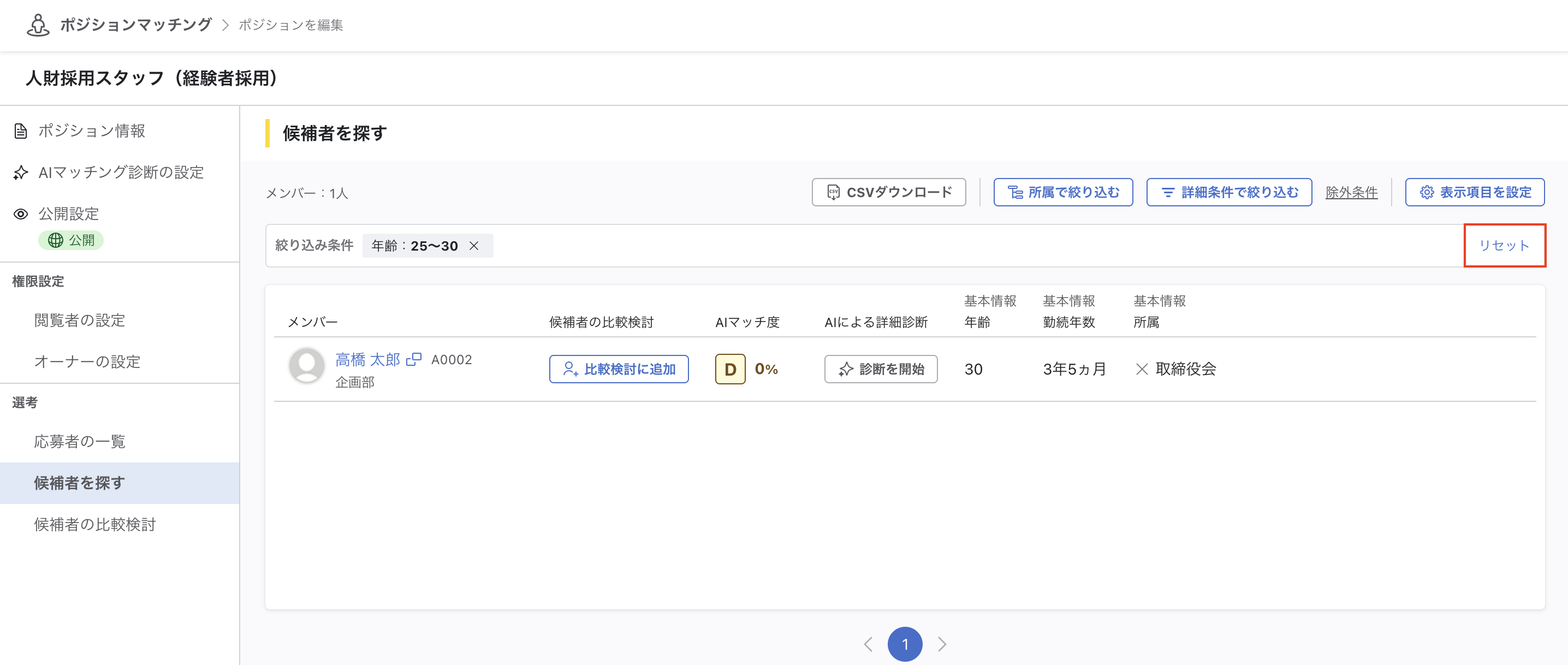
Task: Click 比較検討に追加 button
Action: tap(619, 369)
